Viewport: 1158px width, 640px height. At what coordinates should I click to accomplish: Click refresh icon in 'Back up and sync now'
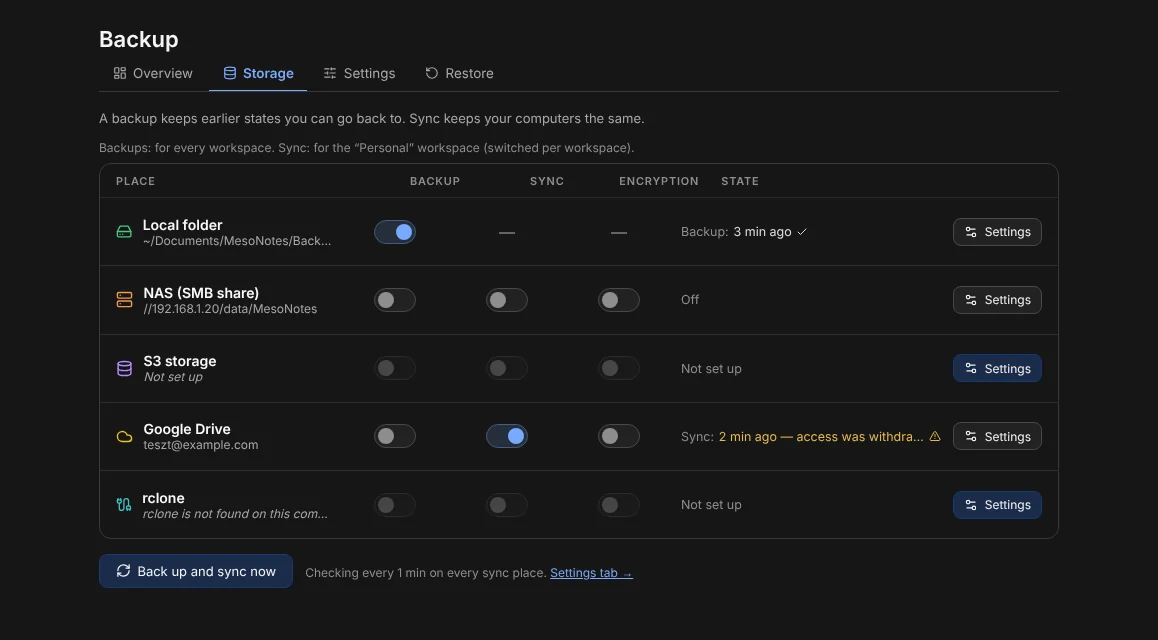[123, 571]
